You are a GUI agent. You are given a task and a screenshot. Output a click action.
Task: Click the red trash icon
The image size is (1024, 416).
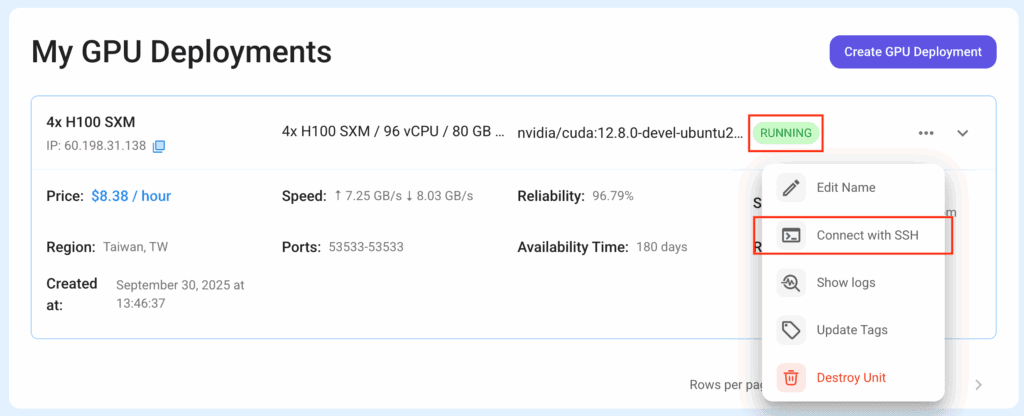point(791,377)
